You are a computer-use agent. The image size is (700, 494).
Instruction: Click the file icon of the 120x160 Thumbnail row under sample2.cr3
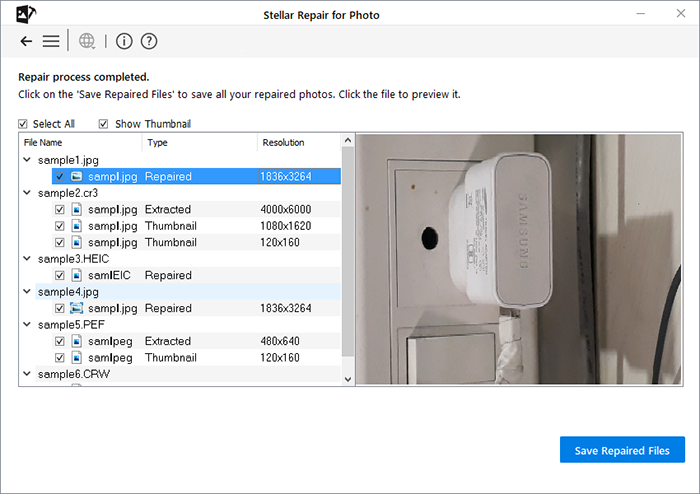click(77, 242)
